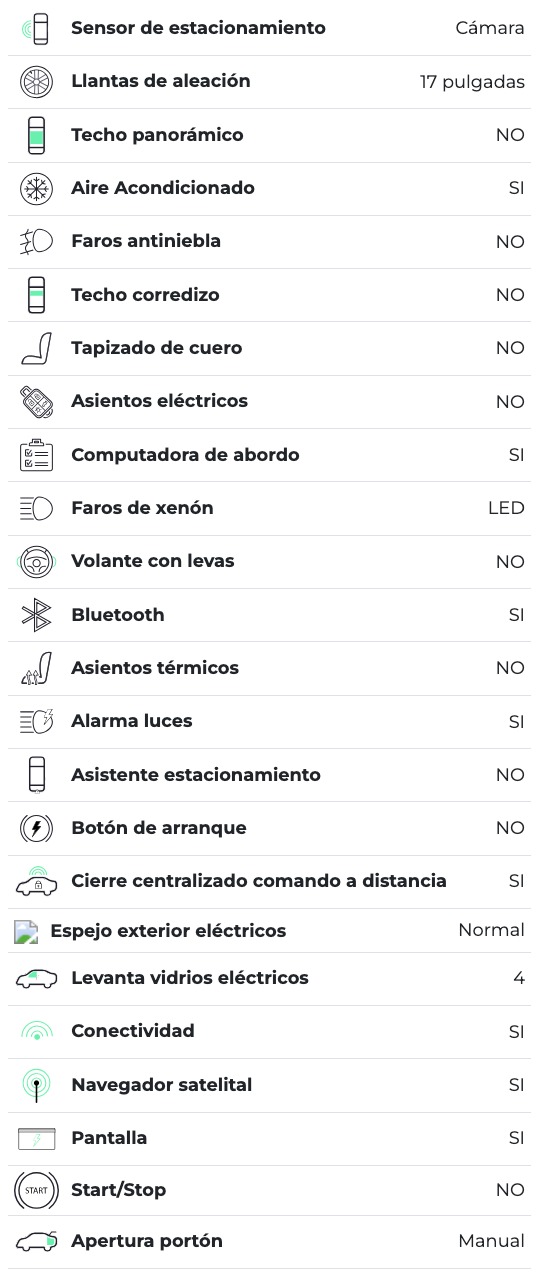Click the fog lights icon
Image resolution: width=546 pixels, height=1288 pixels.
36,242
